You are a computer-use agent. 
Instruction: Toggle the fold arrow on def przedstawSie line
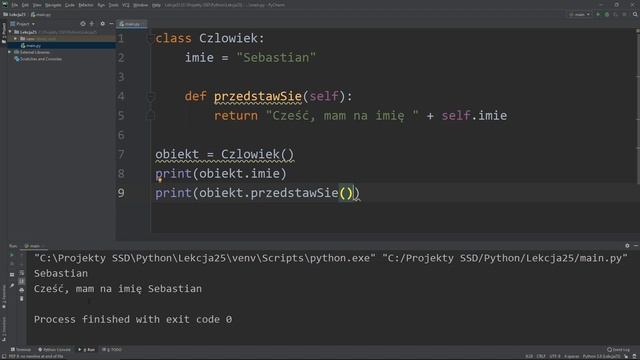pyautogui.click(x=151, y=97)
